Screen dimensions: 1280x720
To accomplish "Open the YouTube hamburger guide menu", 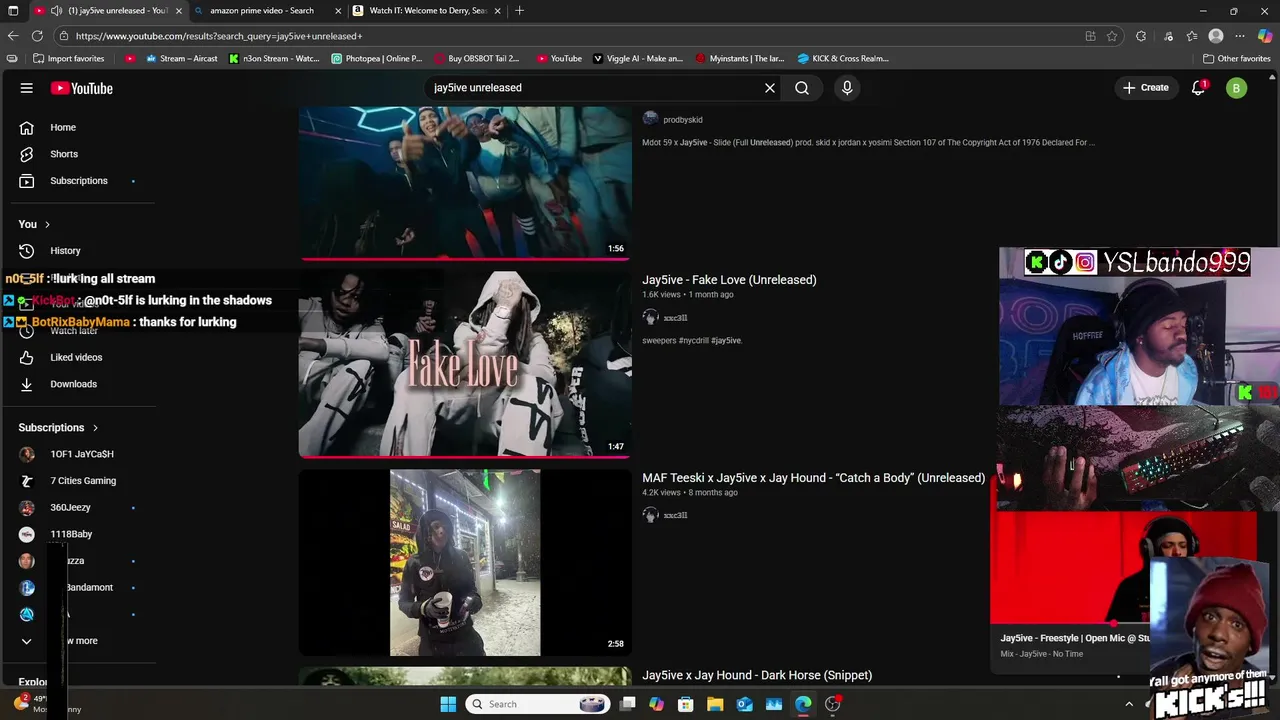I will tap(27, 88).
